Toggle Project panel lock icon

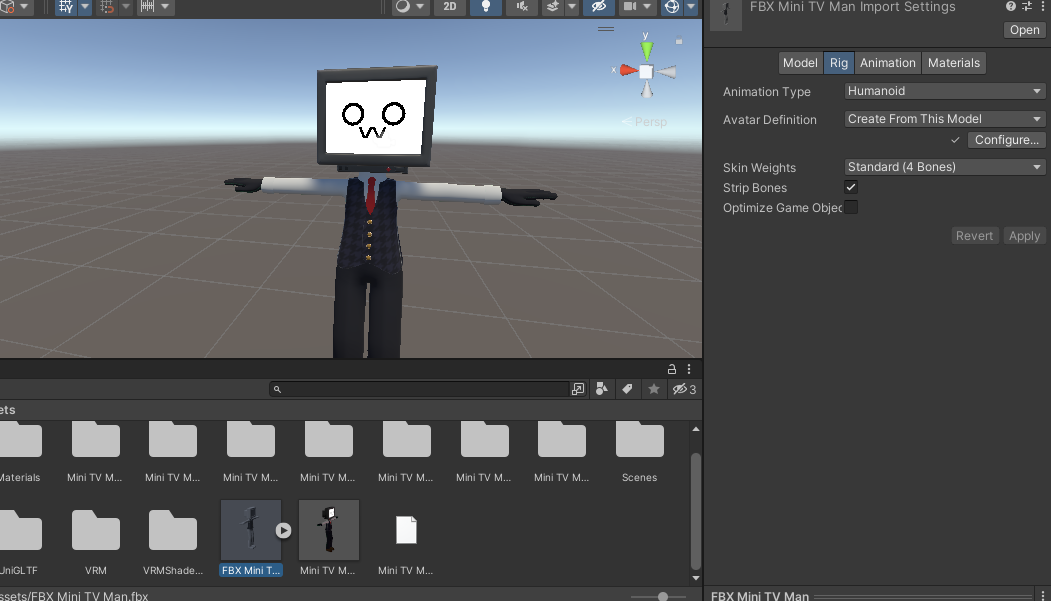pyautogui.click(x=672, y=369)
